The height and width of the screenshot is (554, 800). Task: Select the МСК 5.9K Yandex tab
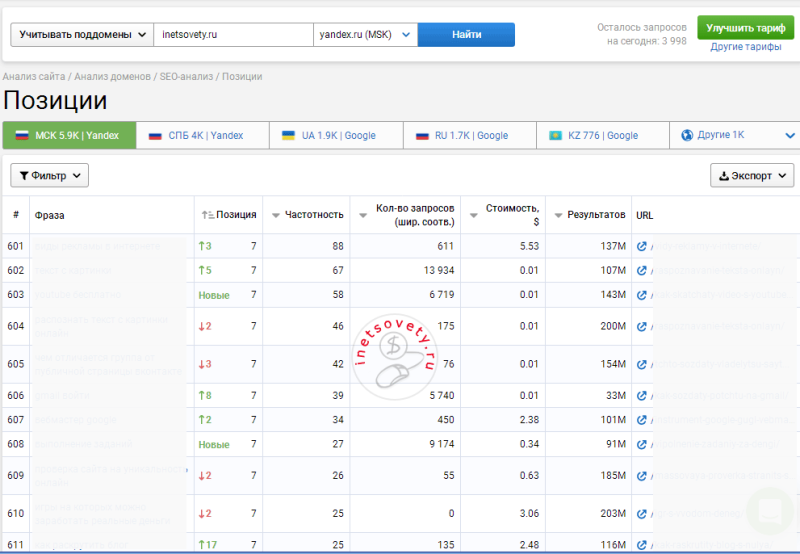(69, 135)
